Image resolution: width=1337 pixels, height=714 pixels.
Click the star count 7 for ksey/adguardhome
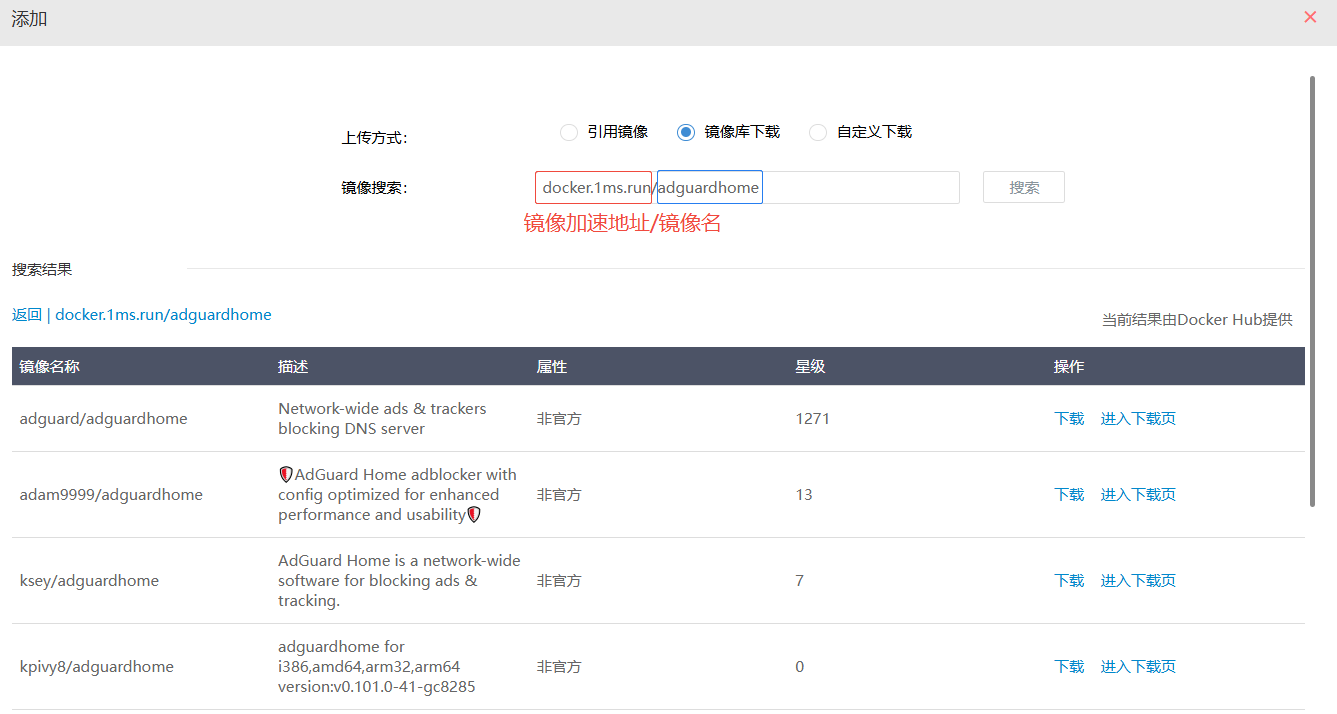[799, 580]
